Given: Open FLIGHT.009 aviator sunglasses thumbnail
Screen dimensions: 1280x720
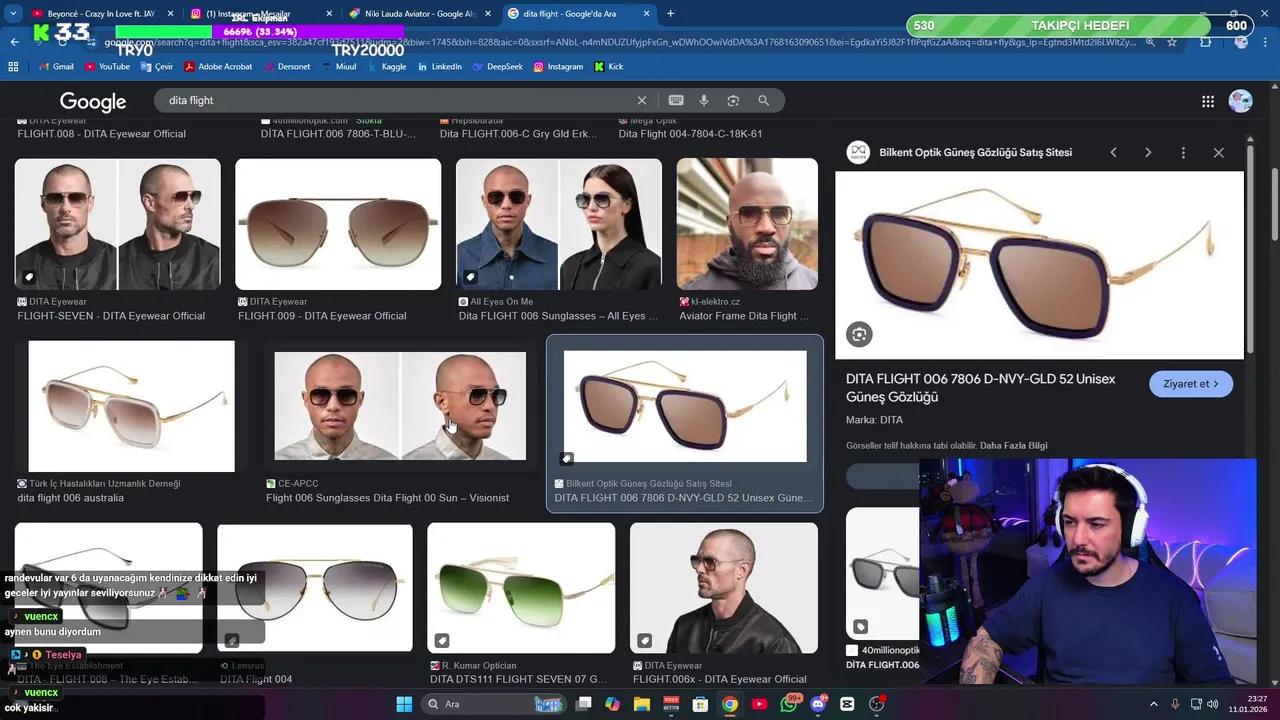Looking at the screenshot, I should pyautogui.click(x=338, y=224).
